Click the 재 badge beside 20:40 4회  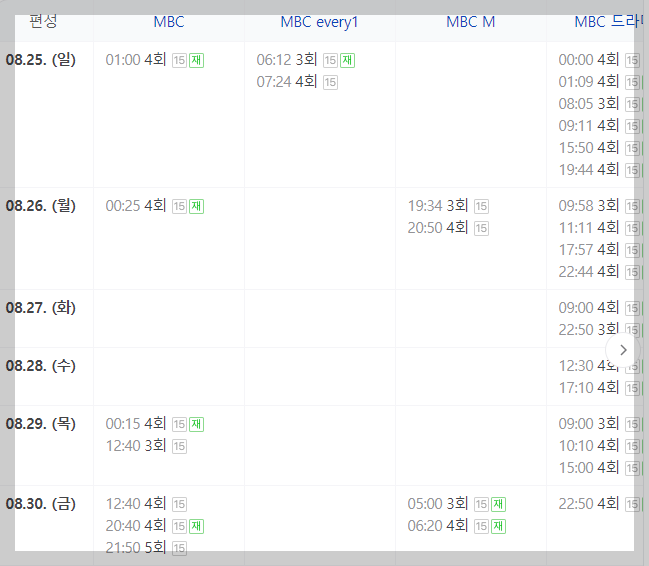pyautogui.click(x=197, y=526)
